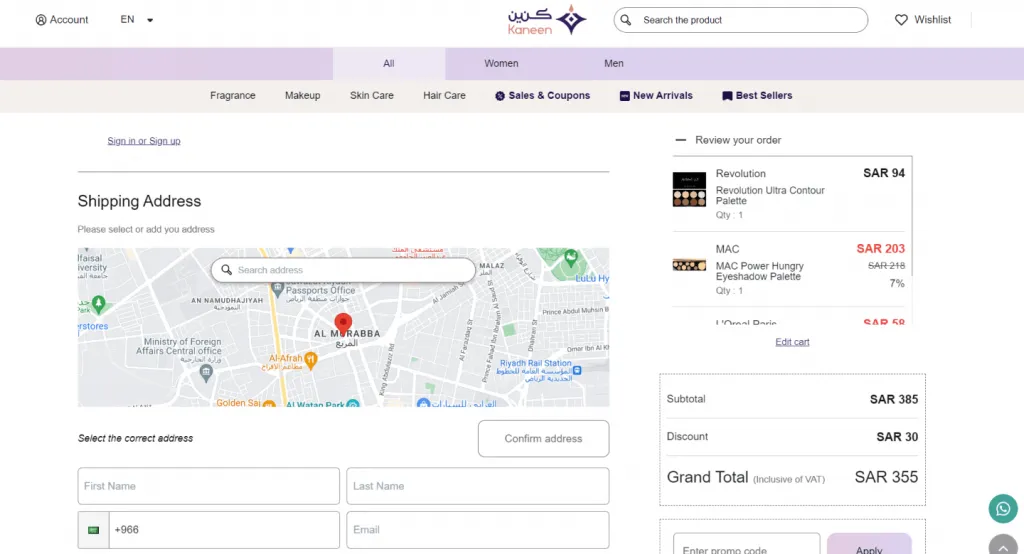Focus the Search the product field

pyautogui.click(x=741, y=20)
